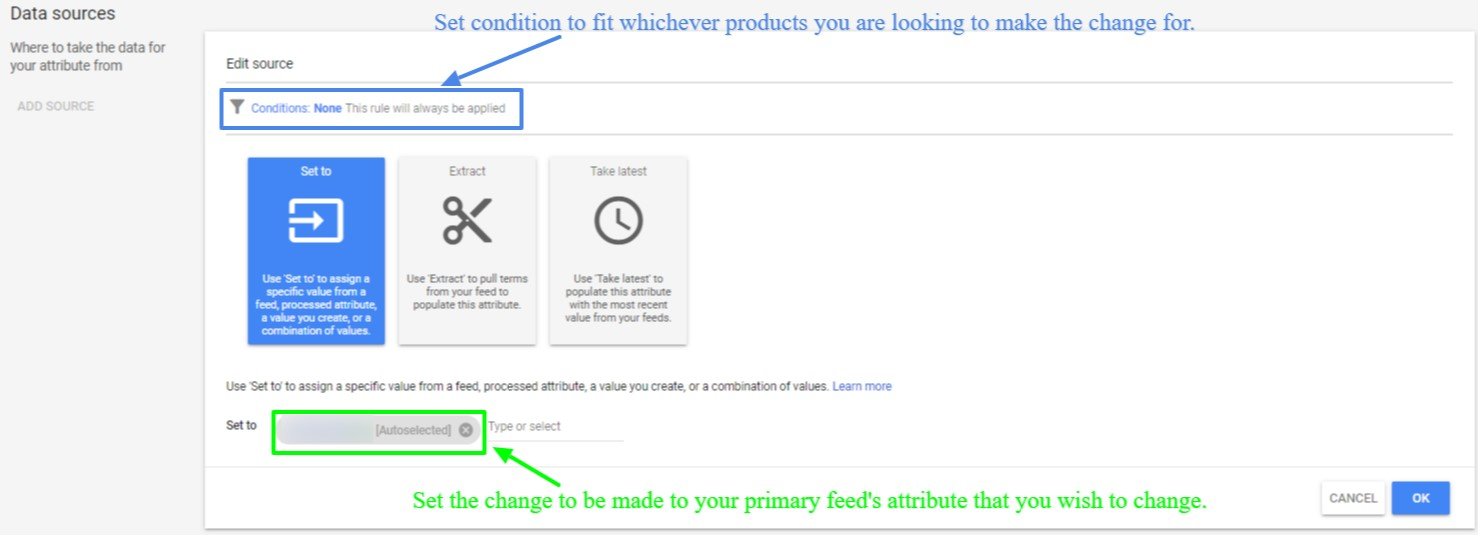Switch to the 'Take latest' card title
The height and width of the screenshot is (537, 1482).
618,172
